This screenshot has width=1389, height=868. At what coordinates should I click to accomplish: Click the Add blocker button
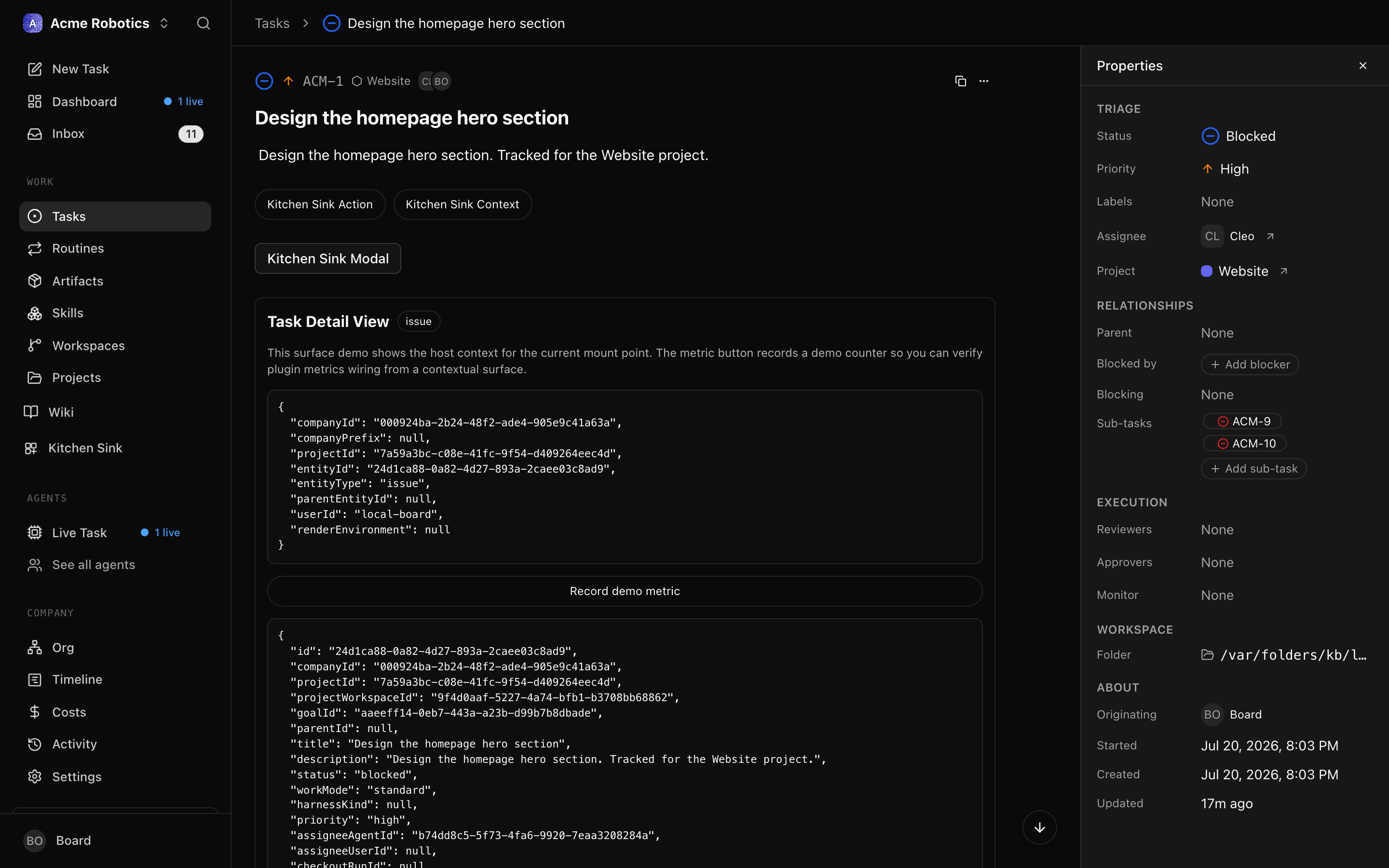1250,365
